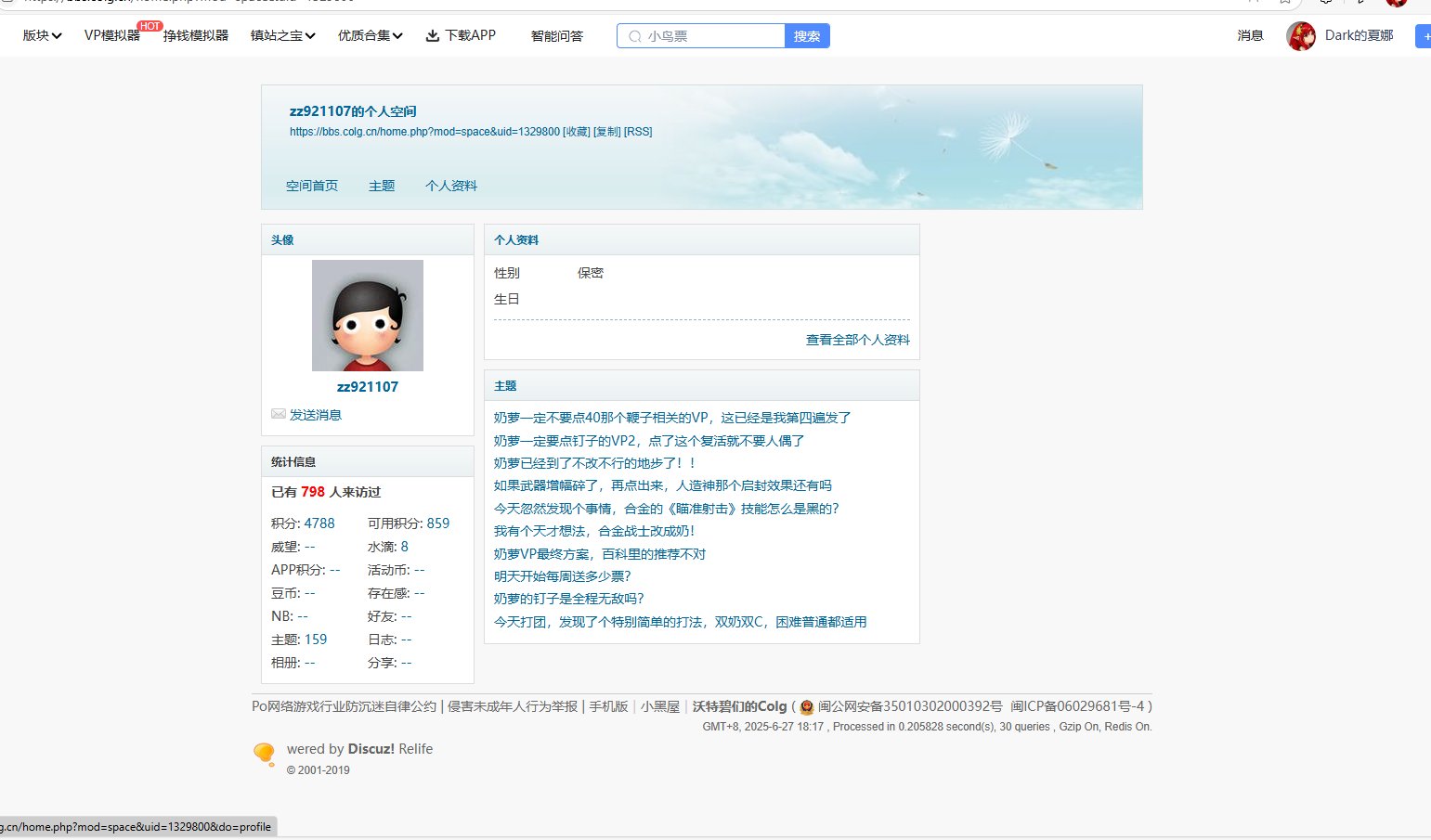The width and height of the screenshot is (1431, 840).
Task: Expand the 镇站之宝 dropdown menu
Action: (282, 36)
